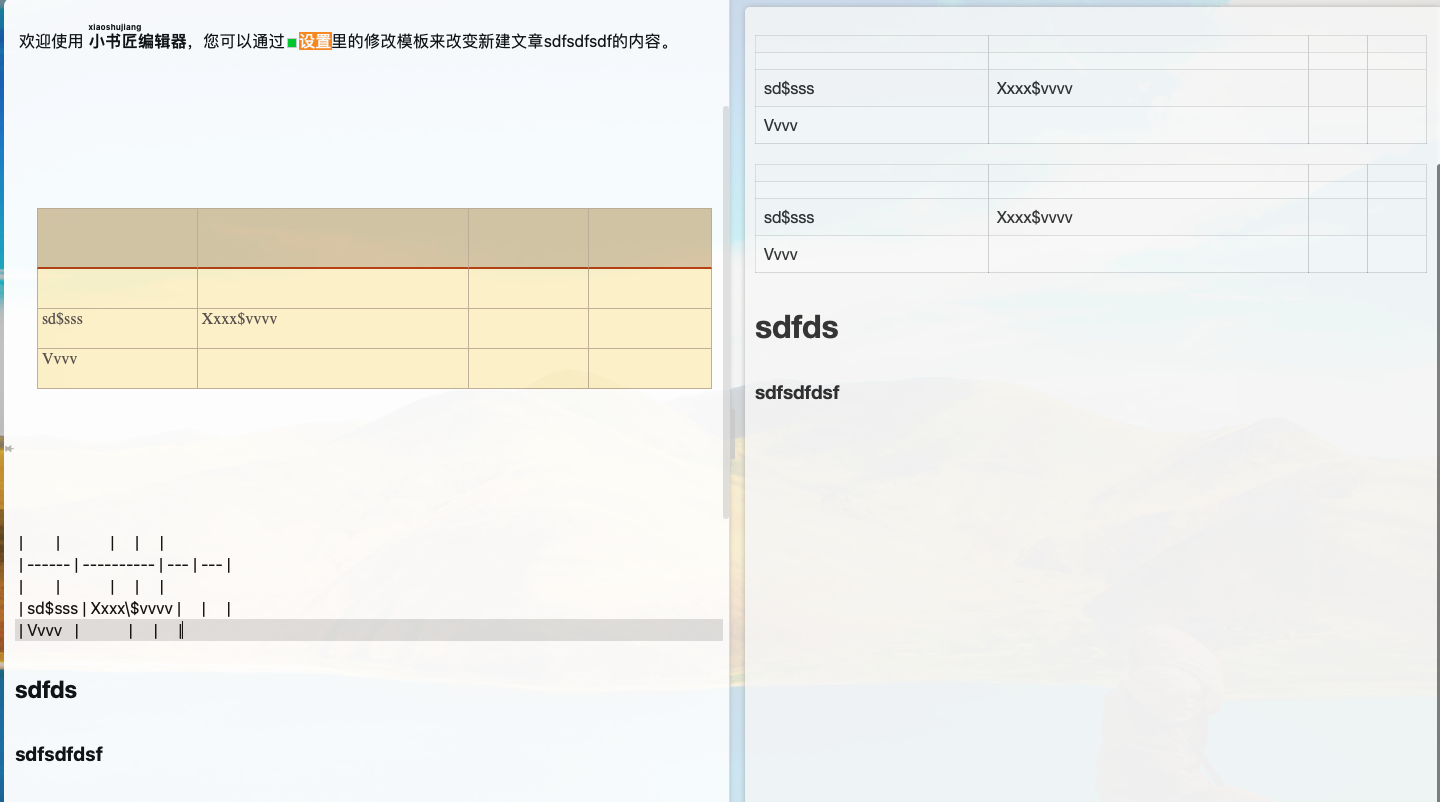Screen dimensions: 1440x802
Task: Click the sdfsdfdsf heading in the preview pane
Action: pos(797,392)
